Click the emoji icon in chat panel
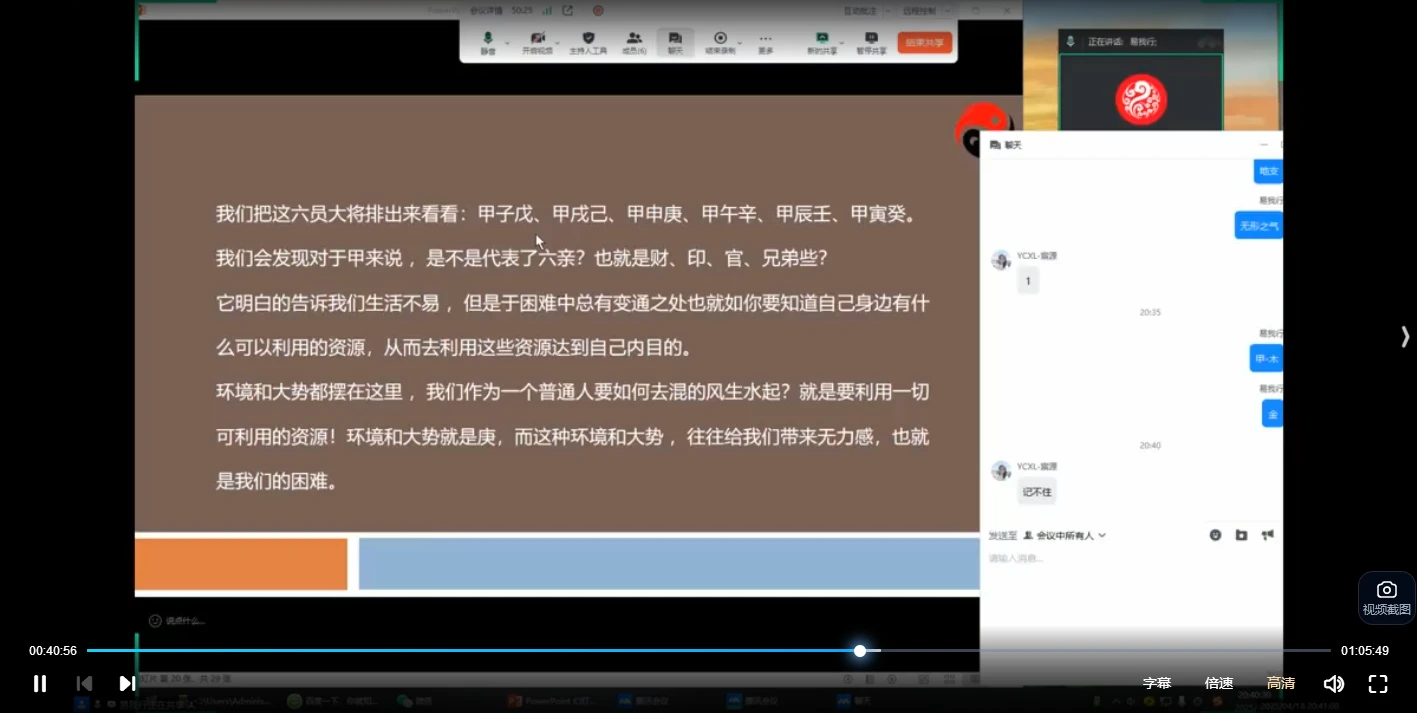 coord(1215,535)
